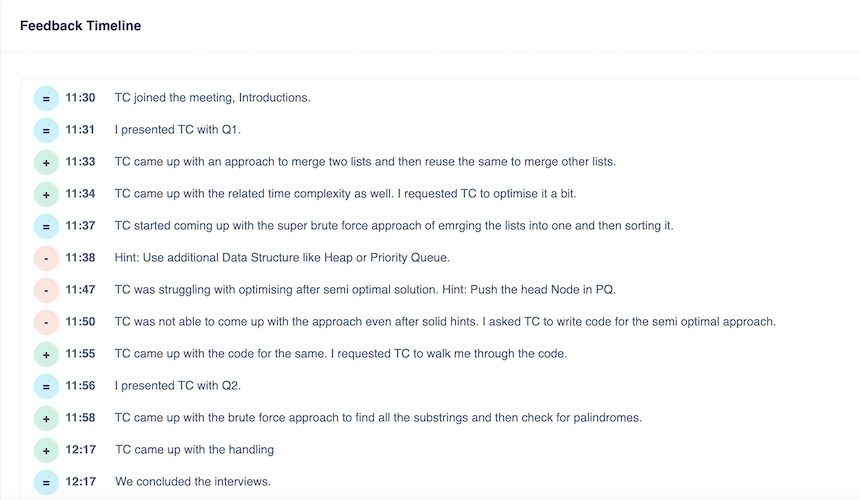
Task: Select the minus icon at 11:47
Action: [x=46, y=290]
